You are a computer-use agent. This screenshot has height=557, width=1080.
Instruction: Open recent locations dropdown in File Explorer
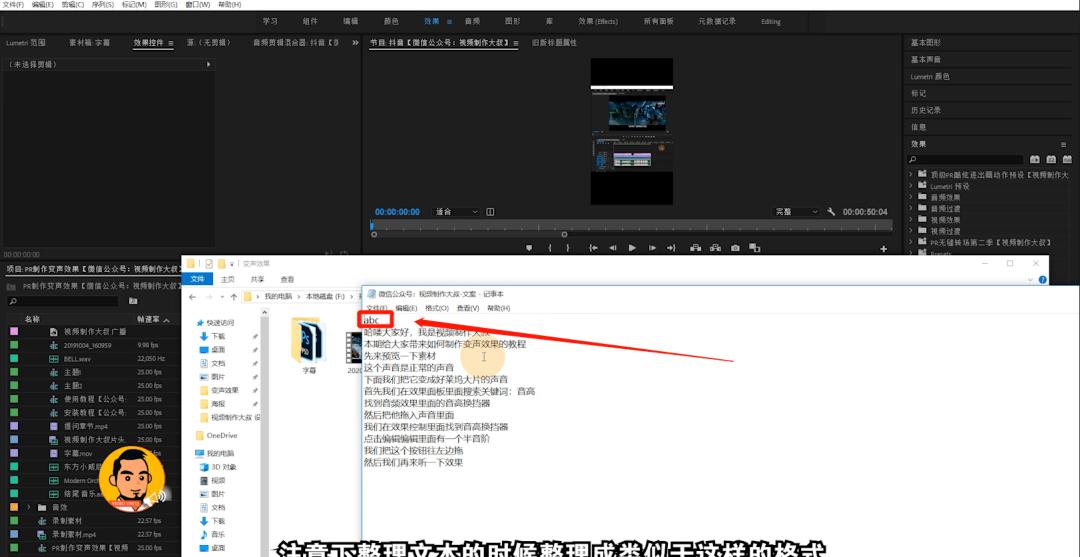(222, 297)
